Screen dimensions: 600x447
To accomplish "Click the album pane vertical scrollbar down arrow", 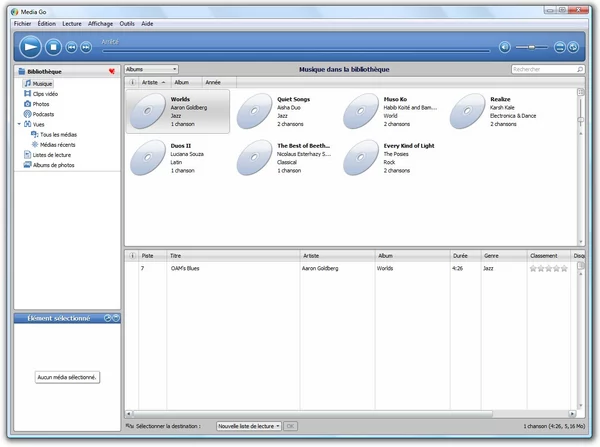I will 580,242.
